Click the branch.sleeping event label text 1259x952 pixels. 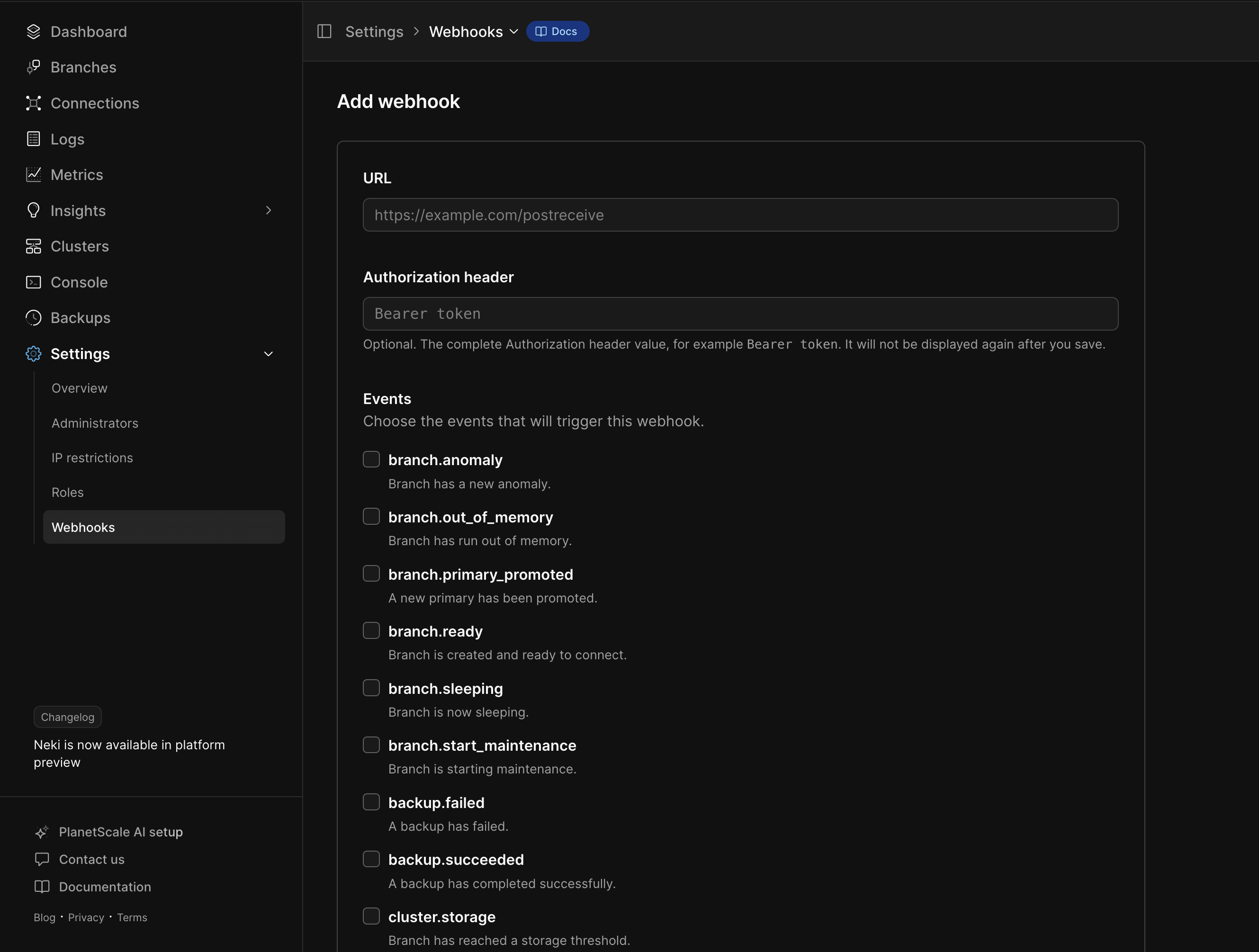click(x=446, y=689)
